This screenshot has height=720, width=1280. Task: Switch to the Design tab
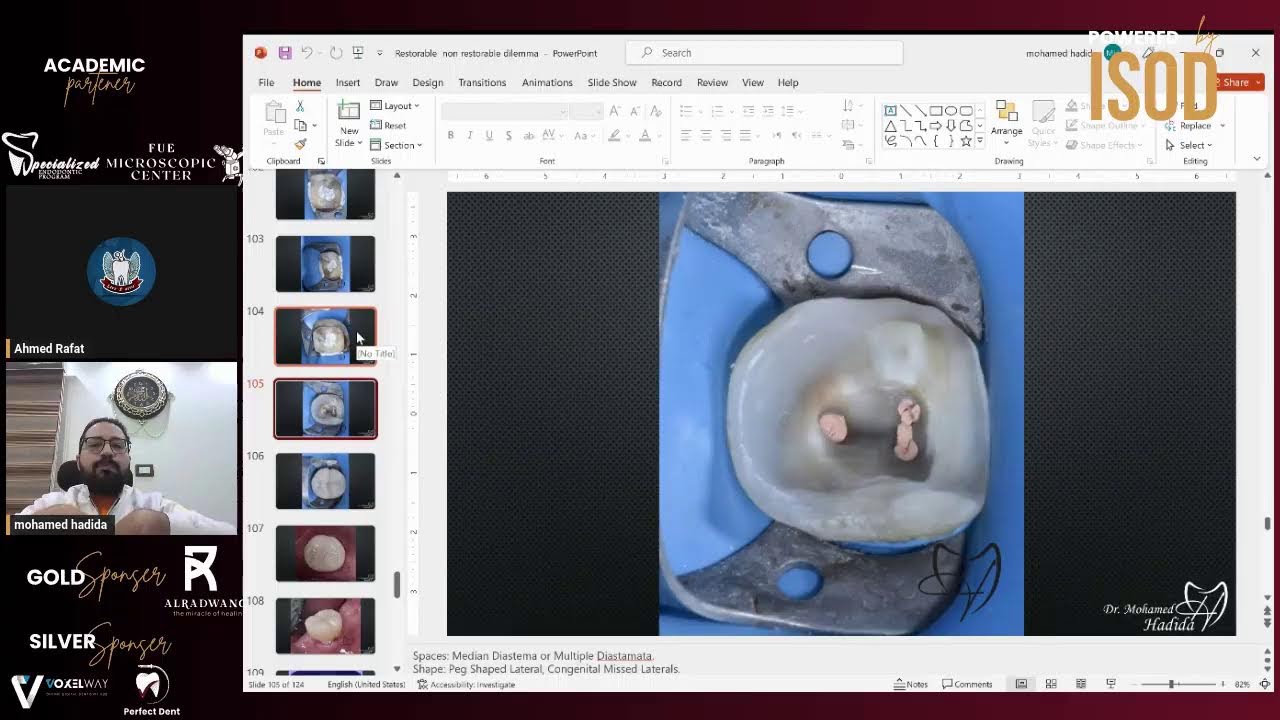(427, 83)
